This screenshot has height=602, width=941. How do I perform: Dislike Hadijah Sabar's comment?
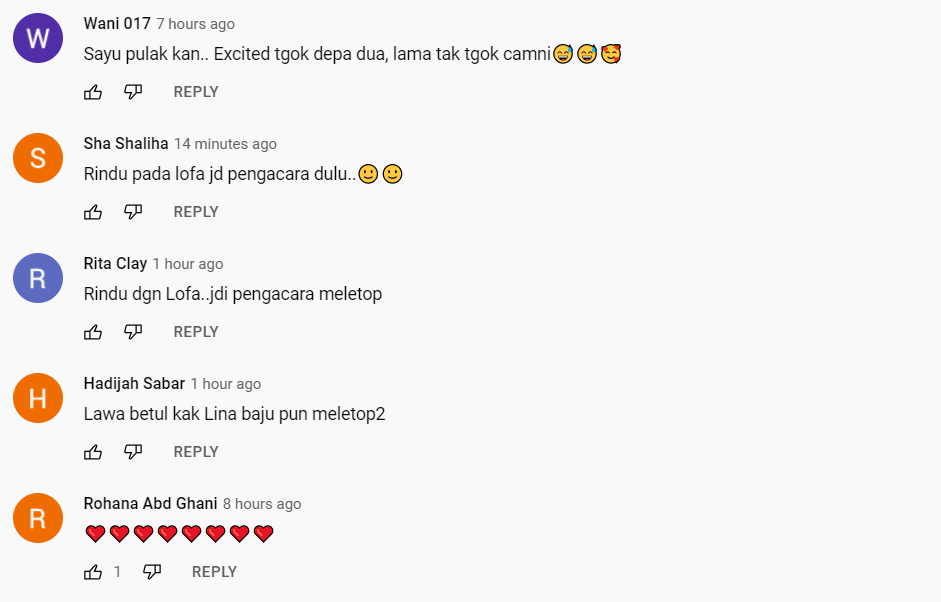coord(133,452)
